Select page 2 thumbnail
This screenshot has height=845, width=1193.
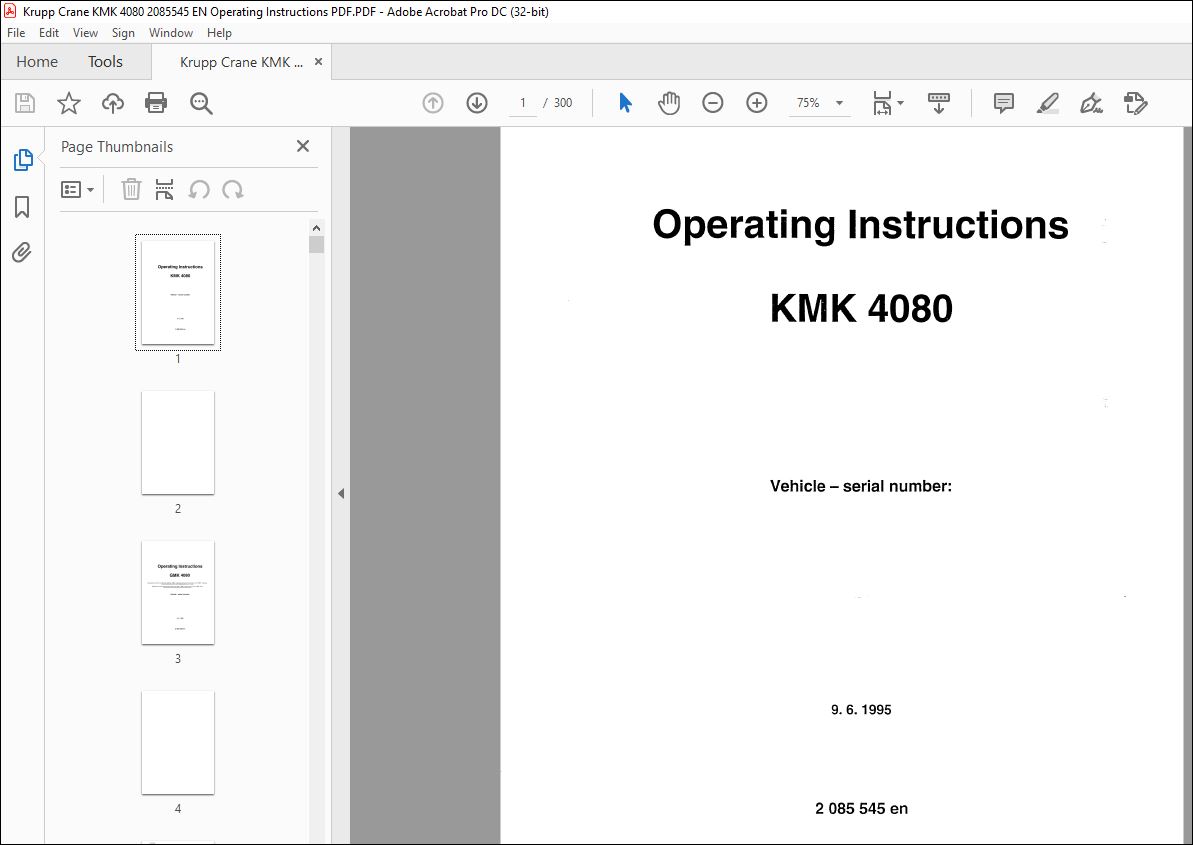[178, 443]
